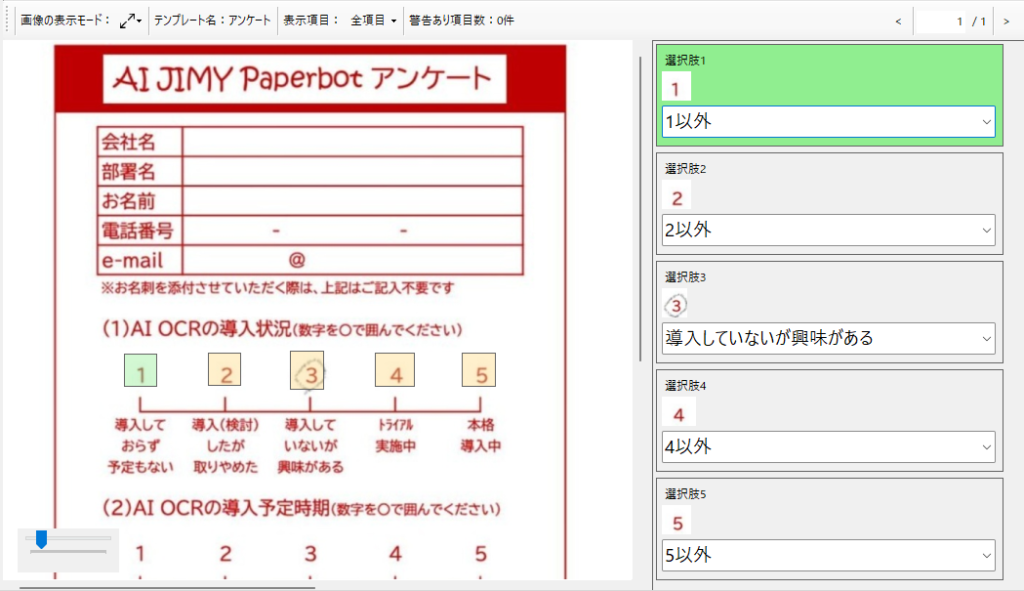
Task: Click the horizontal scrollbar under the image
Action: coord(167,587)
